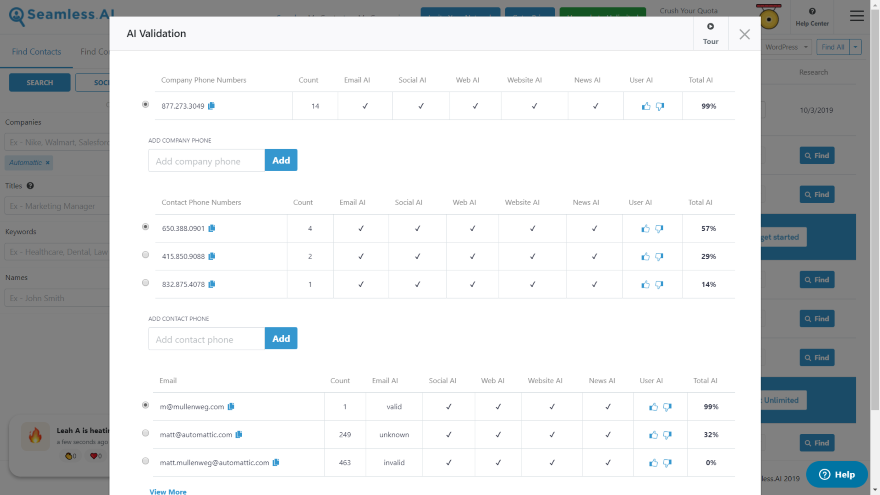Start the Tour play icon

pyautogui.click(x=711, y=26)
